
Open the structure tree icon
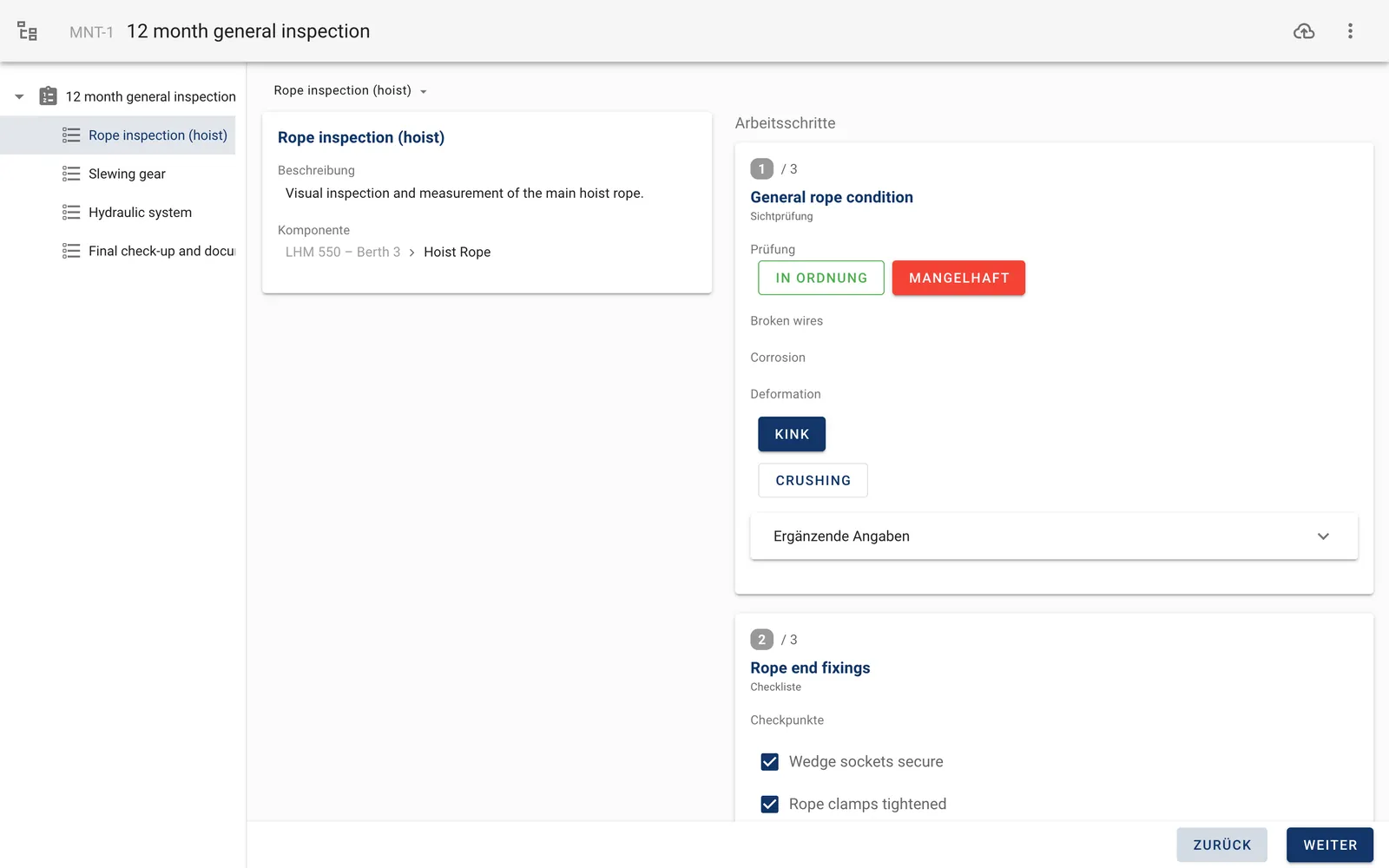click(x=27, y=31)
